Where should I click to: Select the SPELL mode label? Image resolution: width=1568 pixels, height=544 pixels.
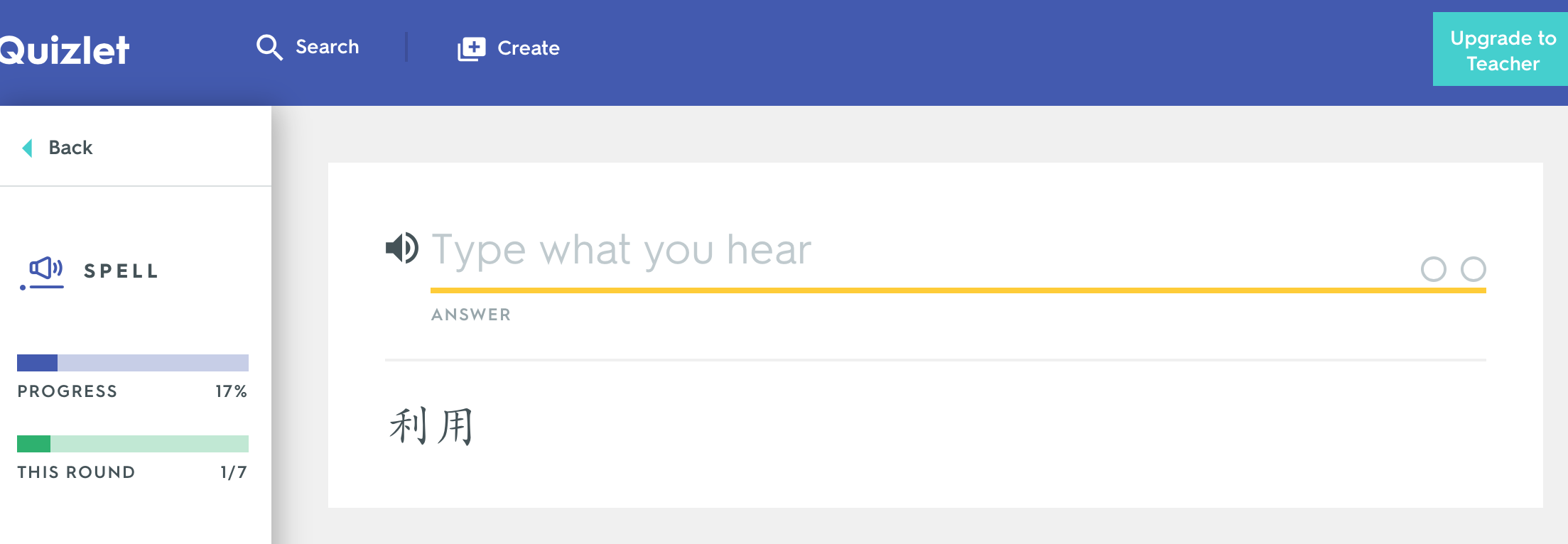(121, 271)
